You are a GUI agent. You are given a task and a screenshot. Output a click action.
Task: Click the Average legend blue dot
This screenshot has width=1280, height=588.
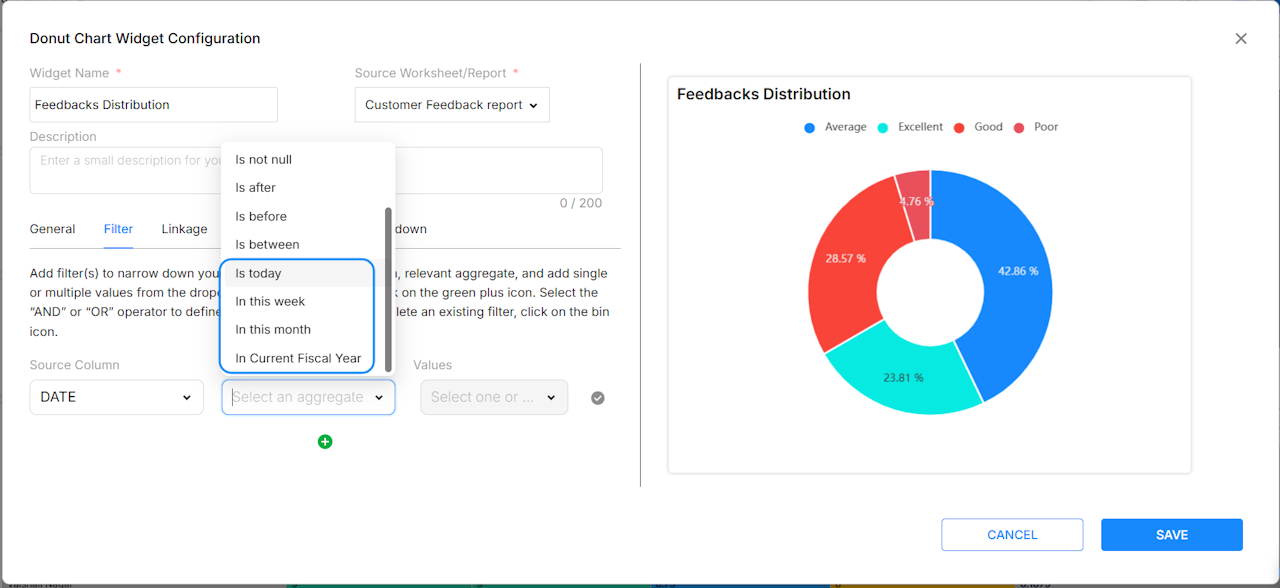810,128
